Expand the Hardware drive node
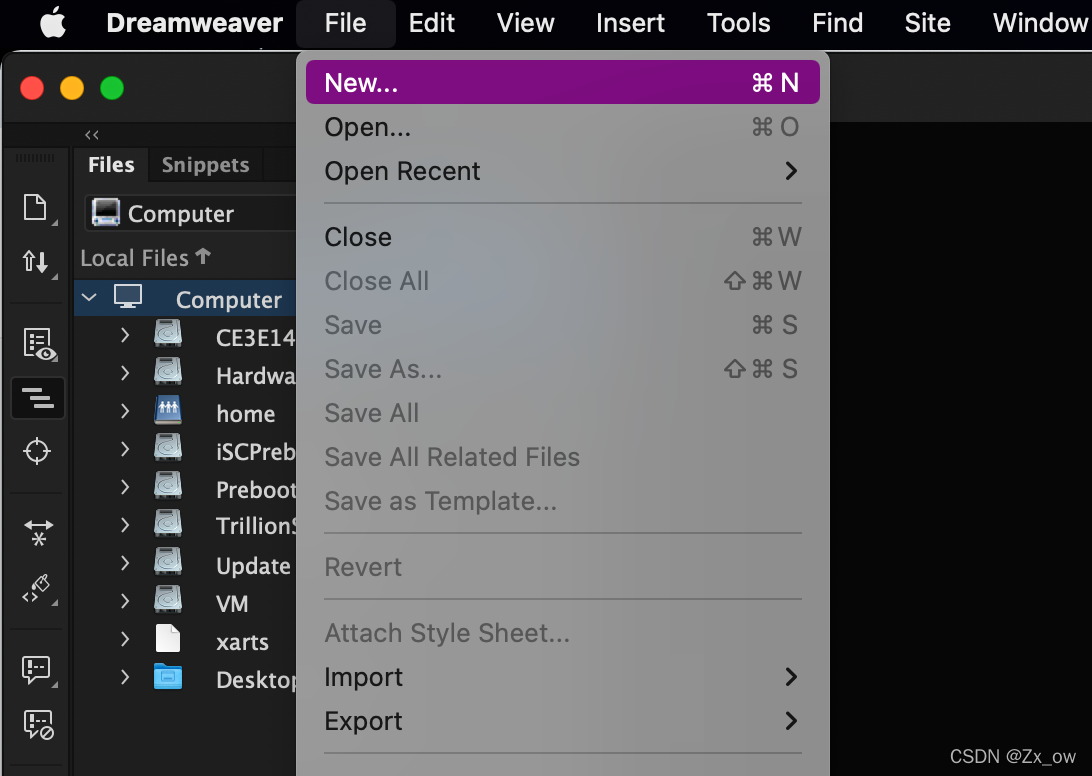1092x776 pixels. 125,373
